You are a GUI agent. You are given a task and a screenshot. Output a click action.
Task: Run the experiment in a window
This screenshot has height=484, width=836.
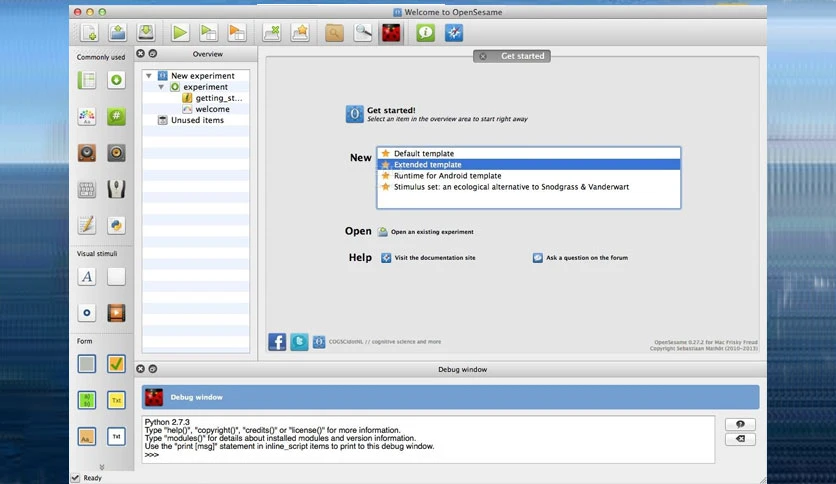click(x=208, y=33)
